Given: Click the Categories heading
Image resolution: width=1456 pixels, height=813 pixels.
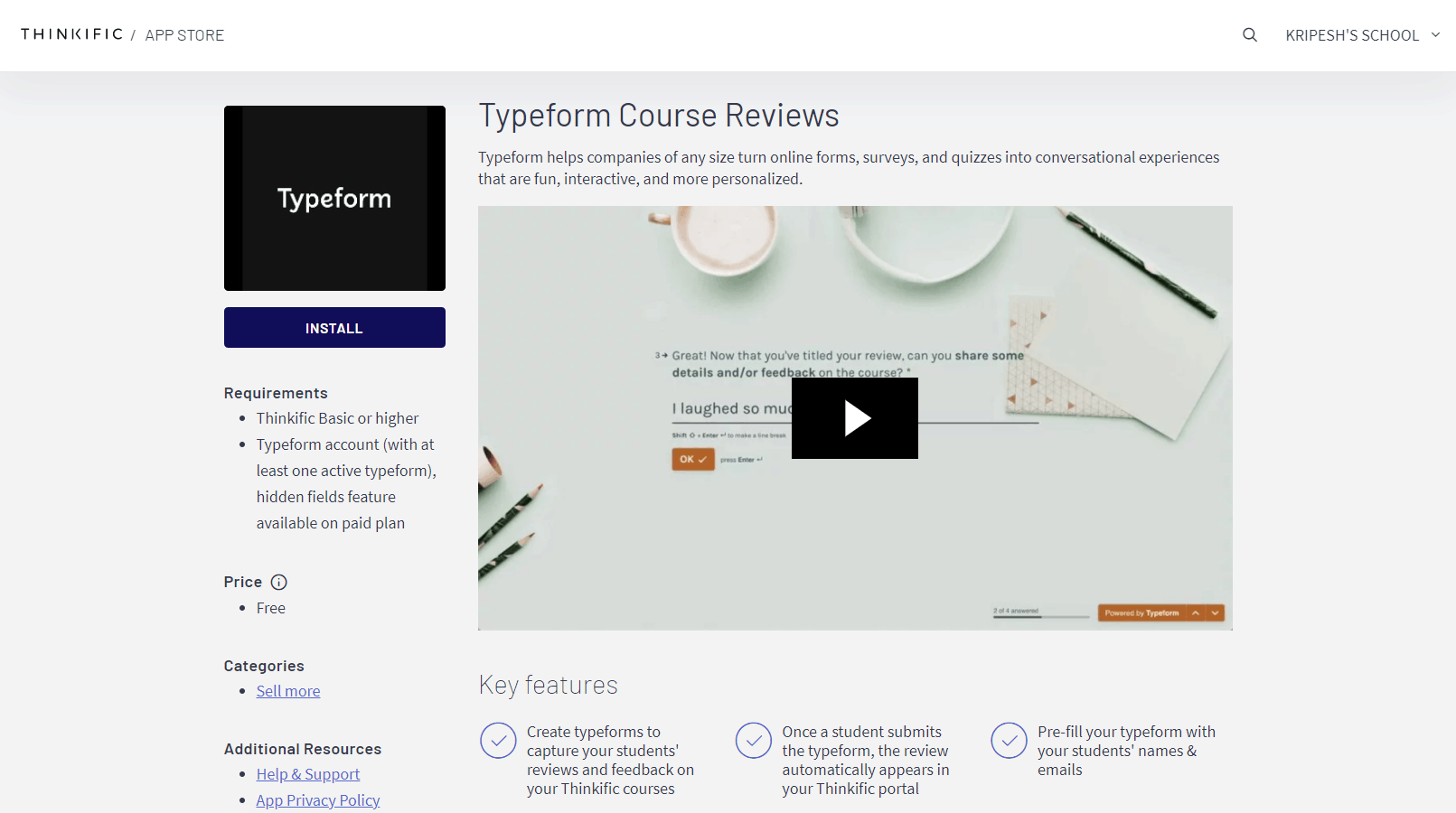Looking at the screenshot, I should tap(264, 666).
